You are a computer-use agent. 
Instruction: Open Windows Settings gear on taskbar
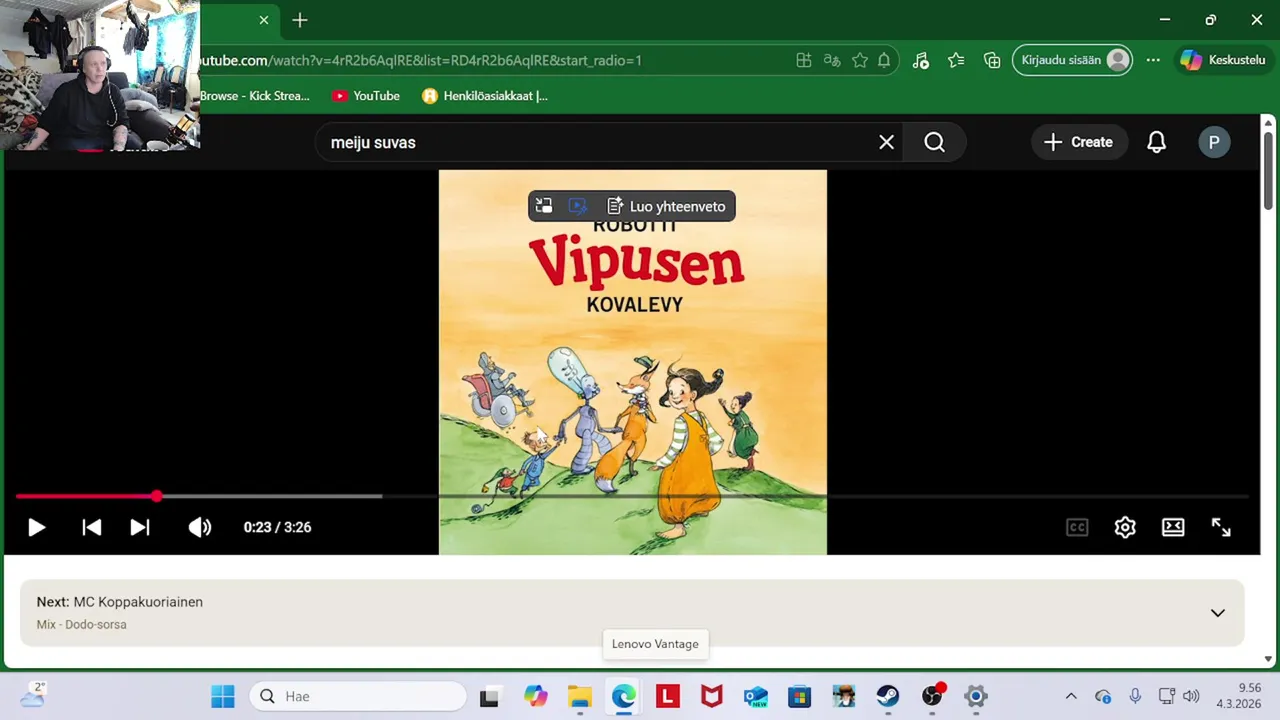click(976, 696)
